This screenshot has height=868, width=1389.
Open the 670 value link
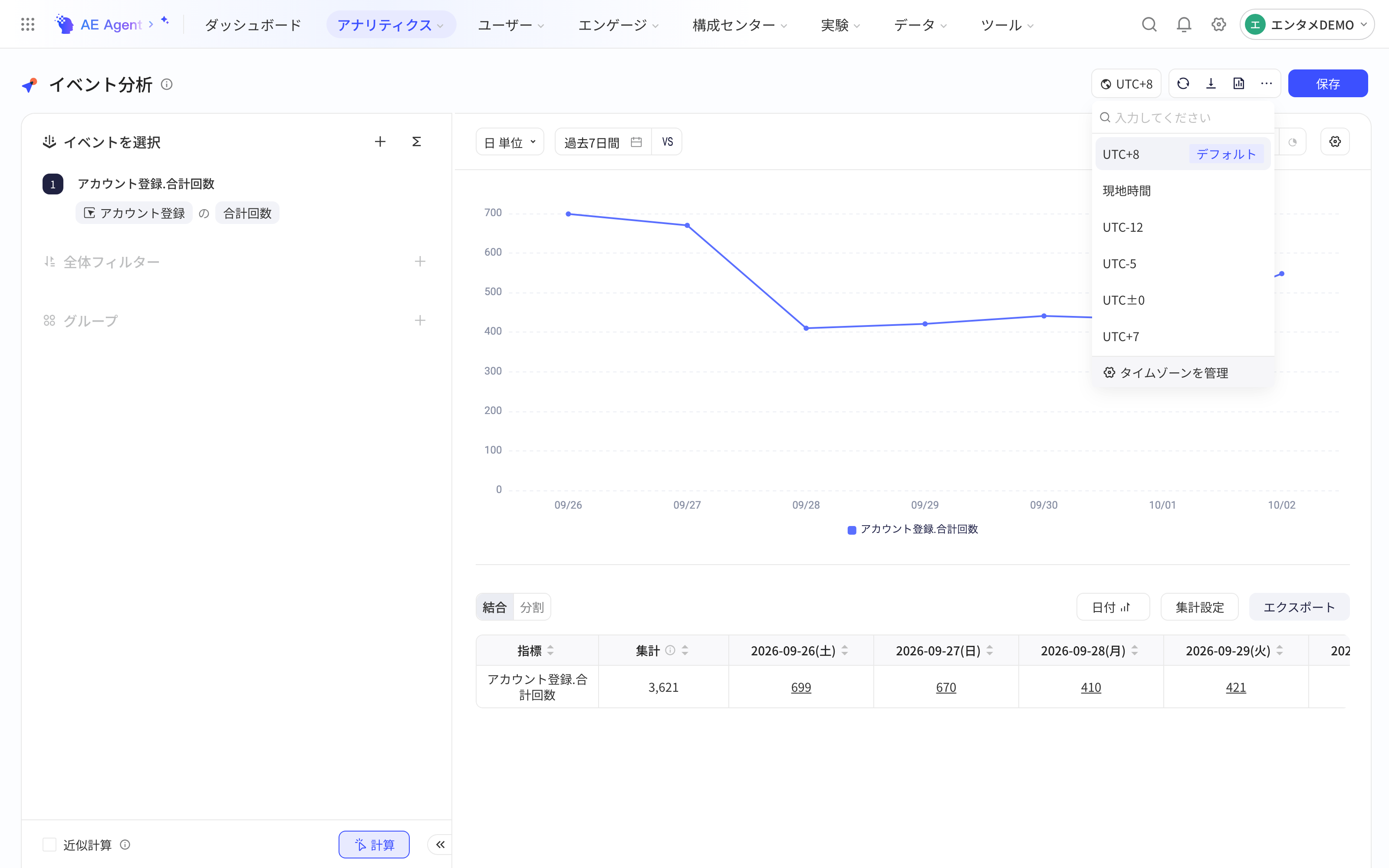pos(946,687)
